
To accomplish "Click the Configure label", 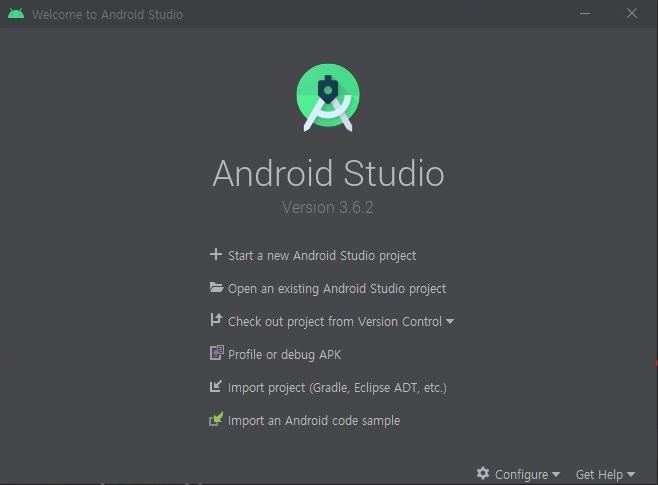I will click(521, 475).
